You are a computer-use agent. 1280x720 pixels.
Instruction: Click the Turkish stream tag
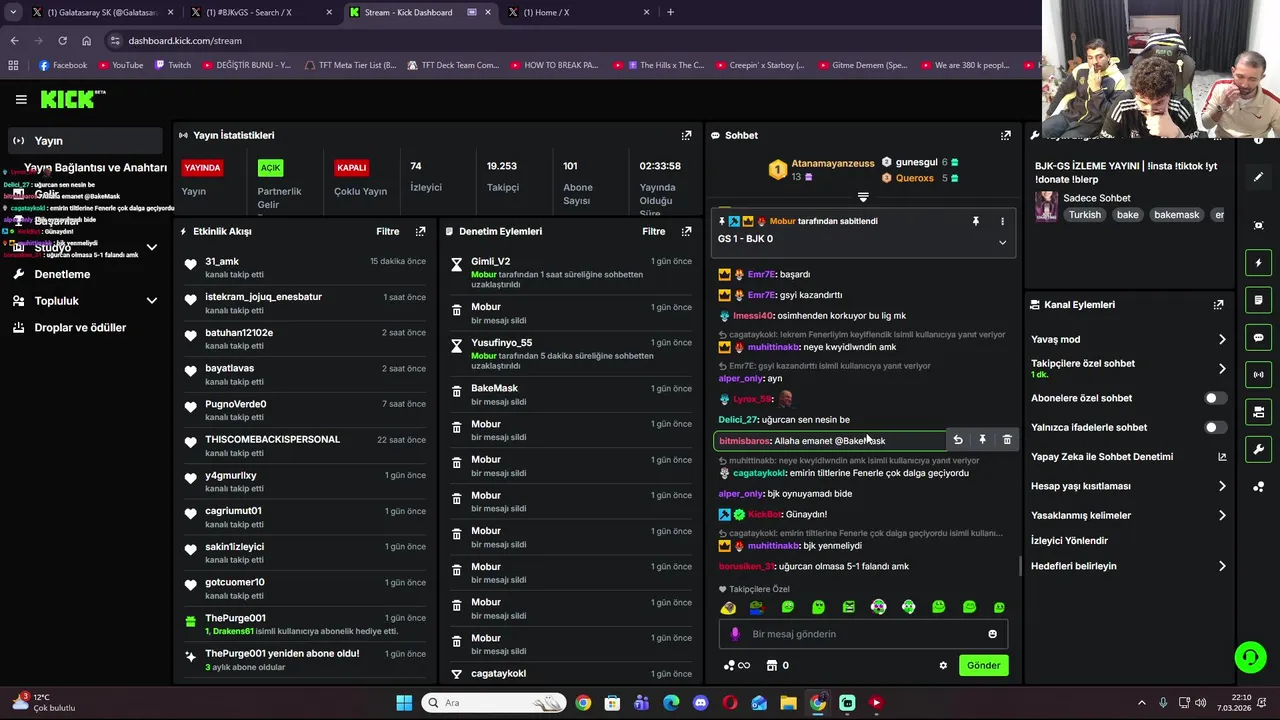pyautogui.click(x=1084, y=215)
